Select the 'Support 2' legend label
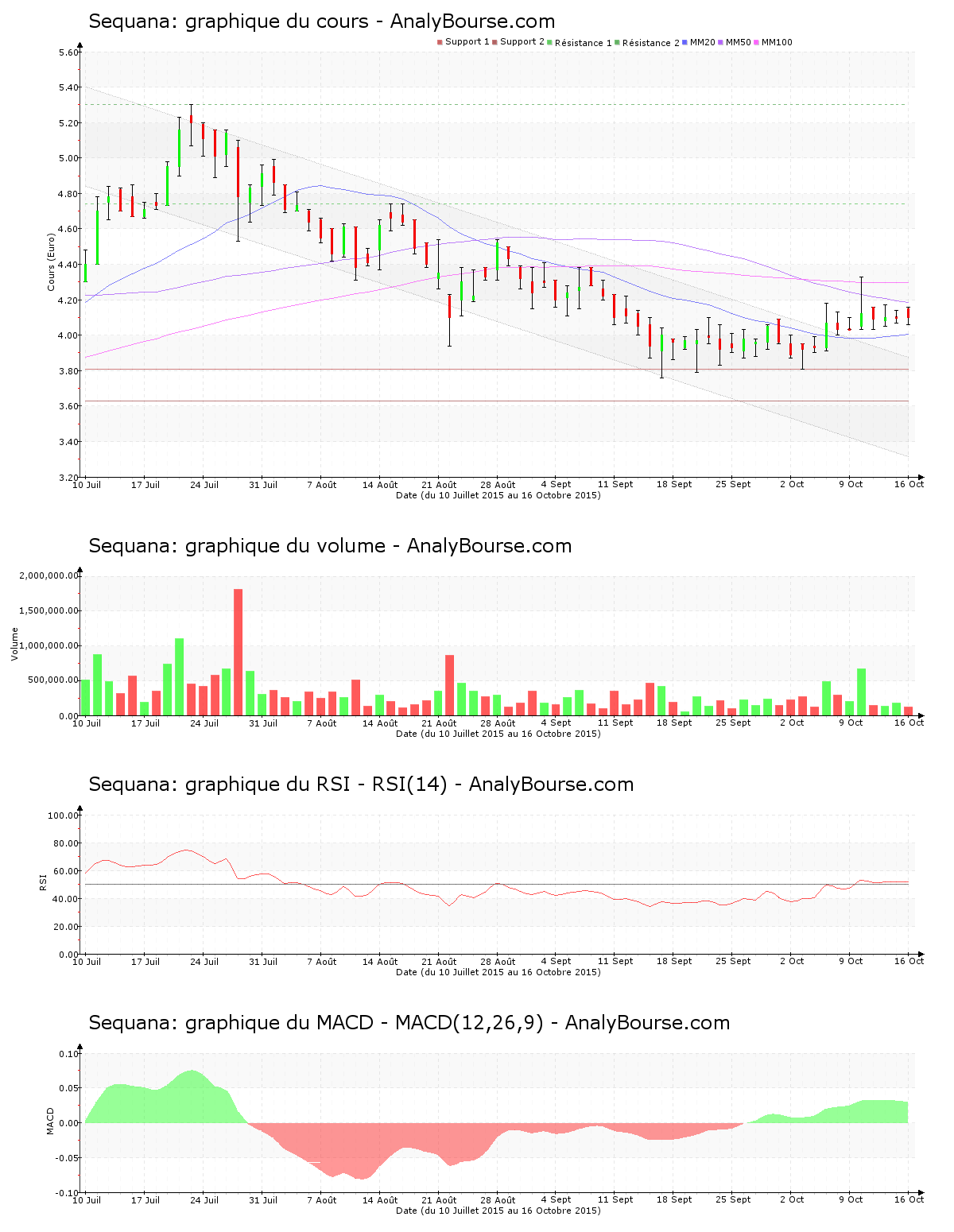This screenshot has width=954, height=1232. point(522,42)
